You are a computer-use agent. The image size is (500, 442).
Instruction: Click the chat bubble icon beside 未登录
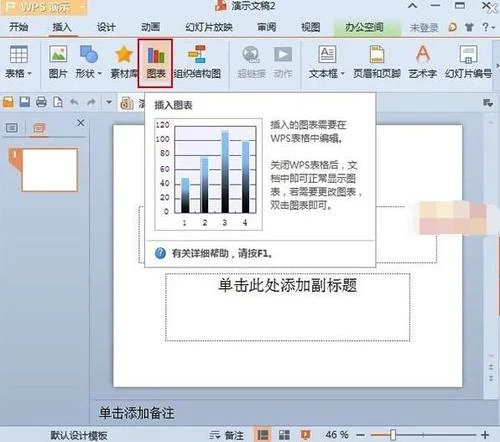(x=452, y=27)
